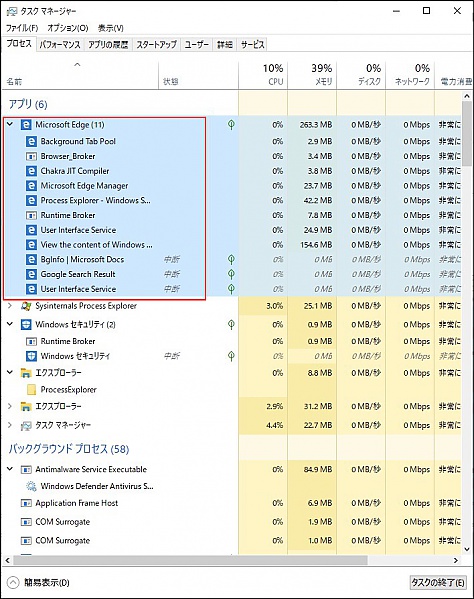Switch to the 詳細 tab
Image resolution: width=474 pixels, height=599 pixels.
225,45
